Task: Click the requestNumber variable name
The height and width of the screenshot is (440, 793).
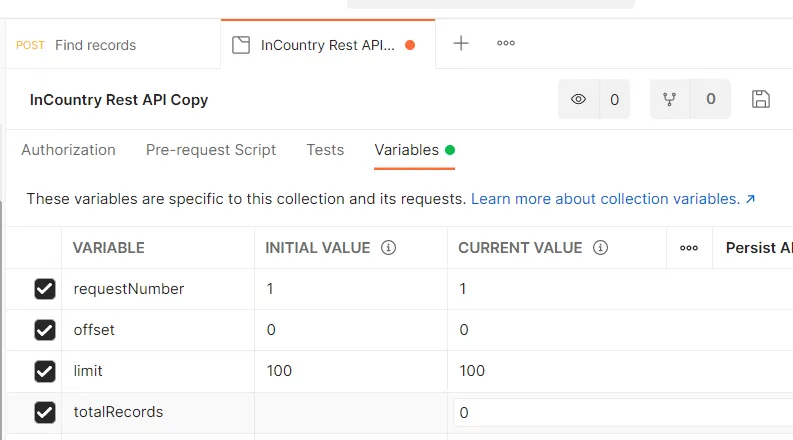Action: pos(129,289)
